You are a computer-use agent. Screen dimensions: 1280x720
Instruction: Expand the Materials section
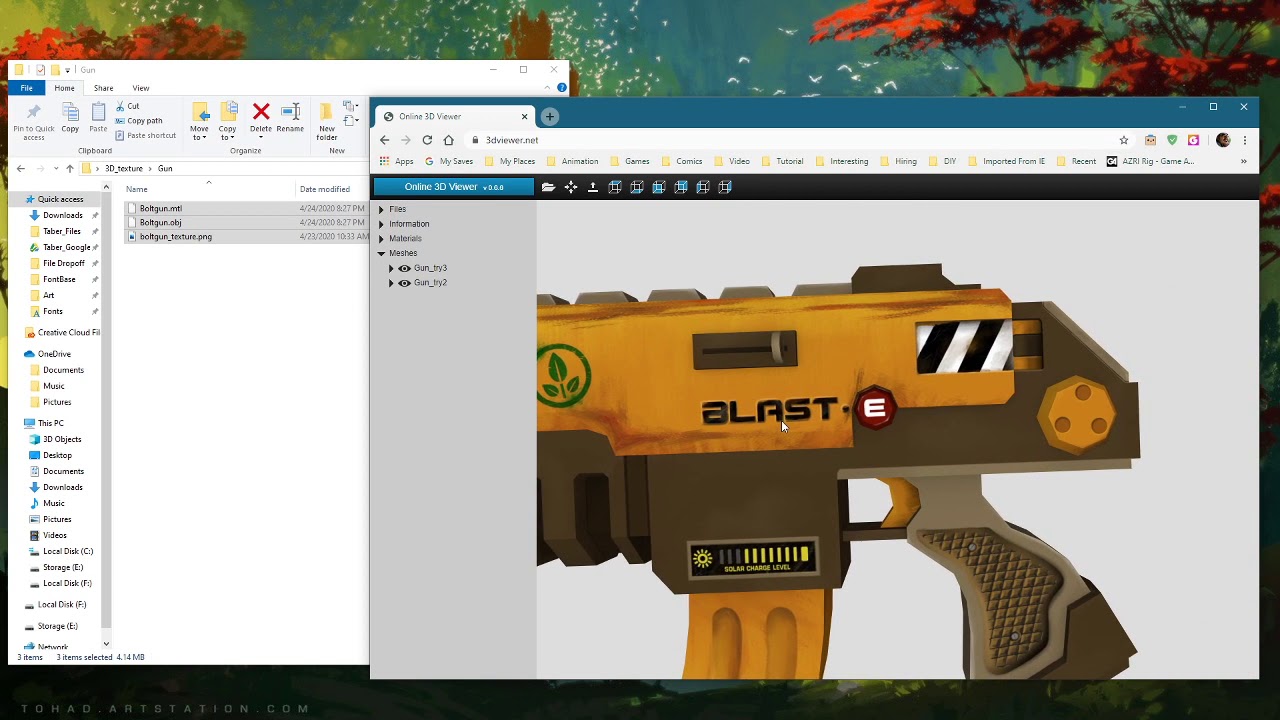coord(381,239)
